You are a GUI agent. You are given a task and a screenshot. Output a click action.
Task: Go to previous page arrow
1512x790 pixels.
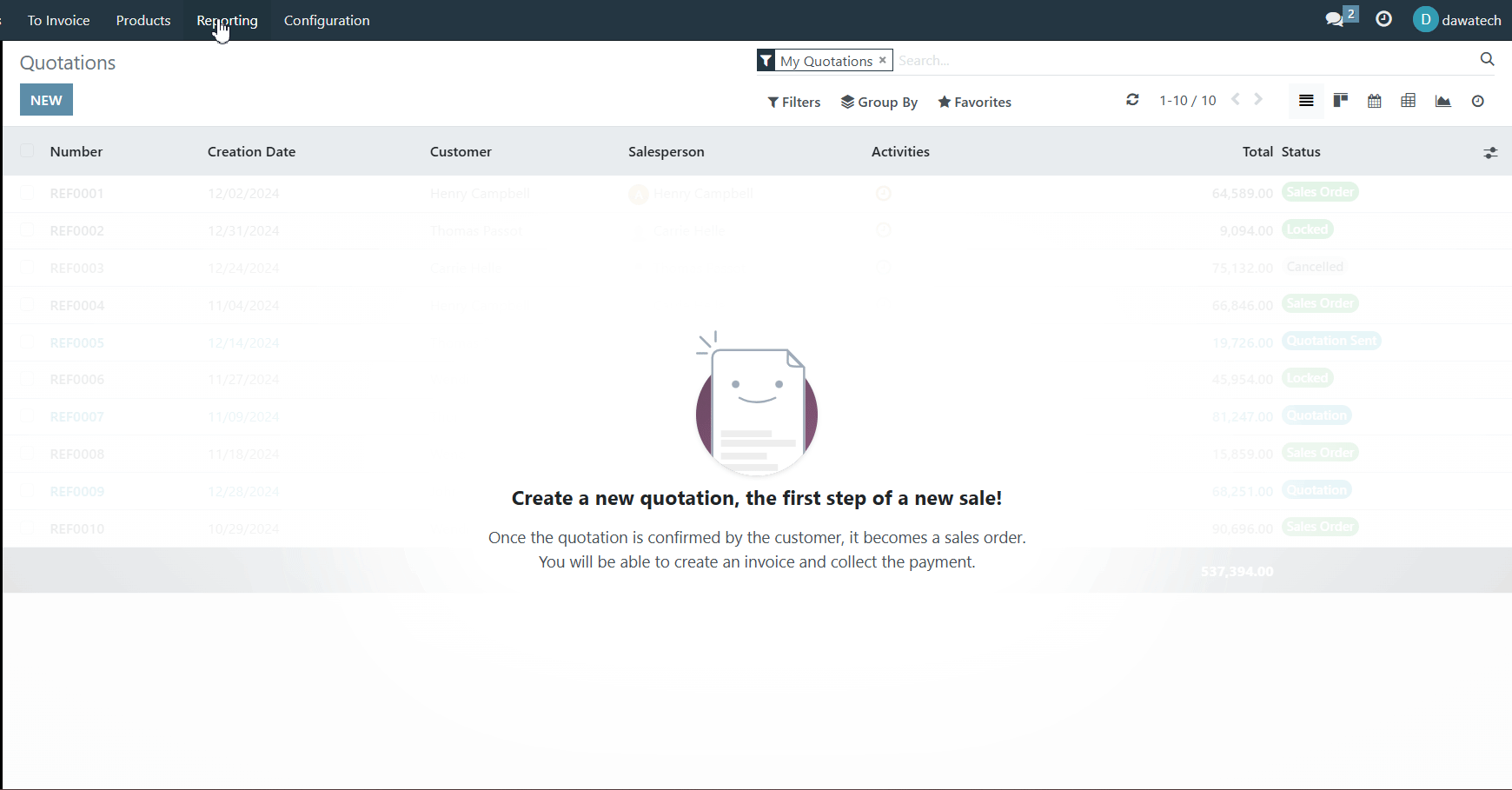pos(1235,100)
